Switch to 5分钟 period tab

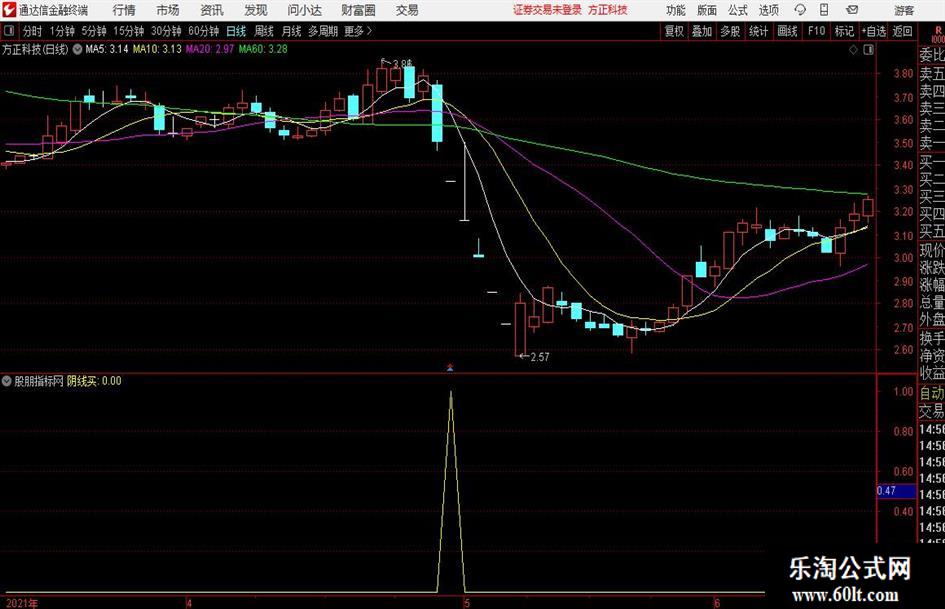[93, 31]
